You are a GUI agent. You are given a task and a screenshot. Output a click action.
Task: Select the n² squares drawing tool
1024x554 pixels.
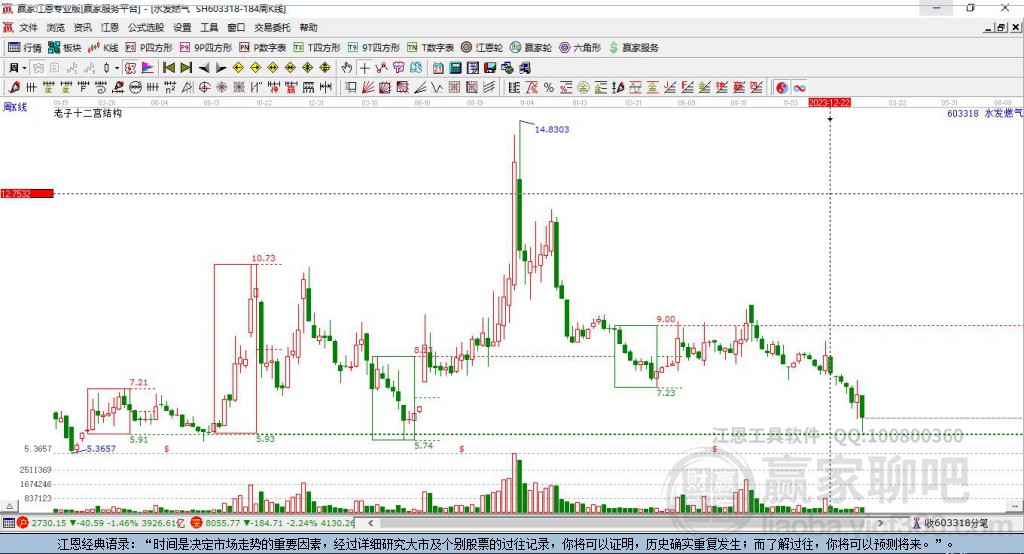point(170,88)
